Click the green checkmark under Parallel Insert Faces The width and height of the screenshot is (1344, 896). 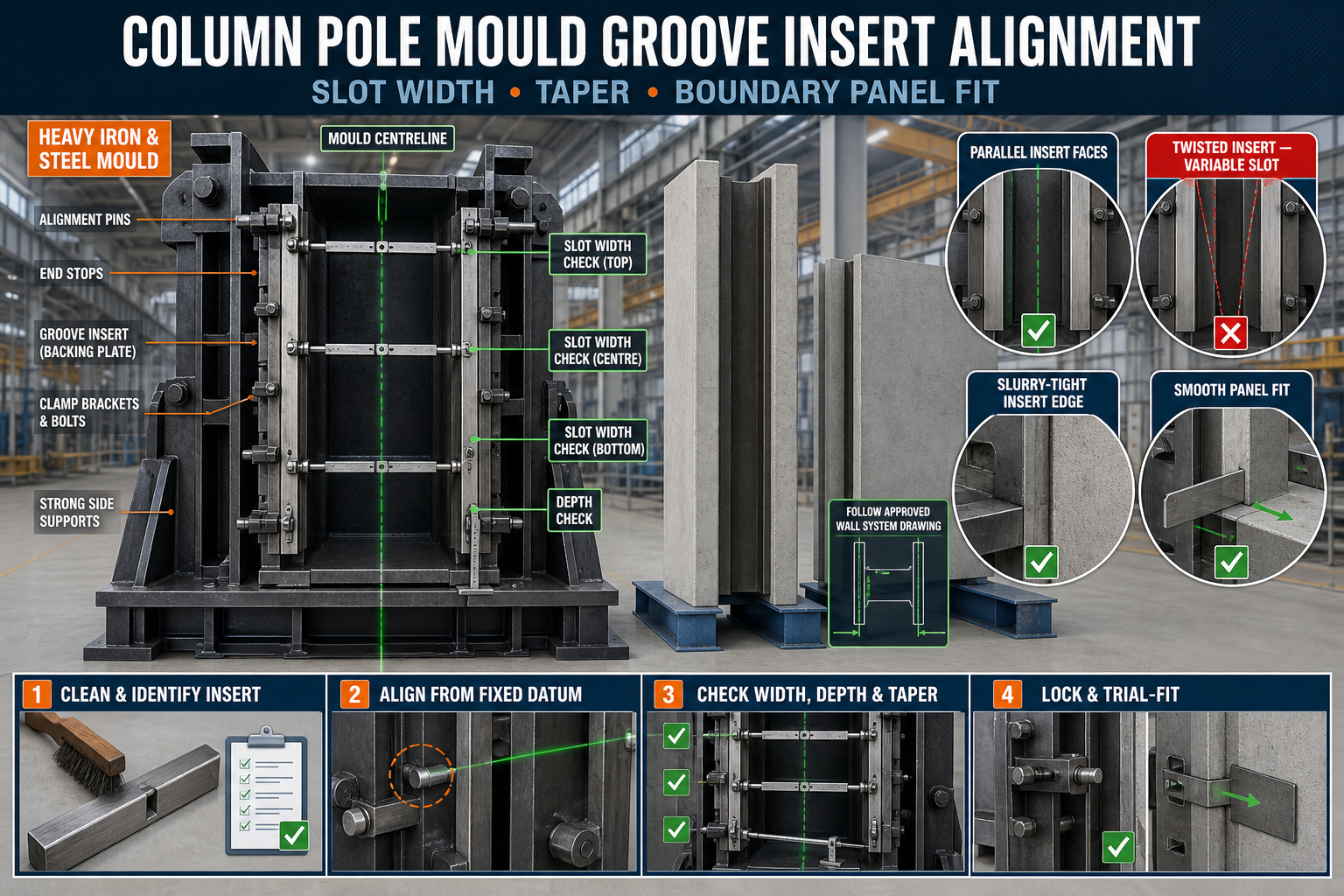click(x=1039, y=332)
